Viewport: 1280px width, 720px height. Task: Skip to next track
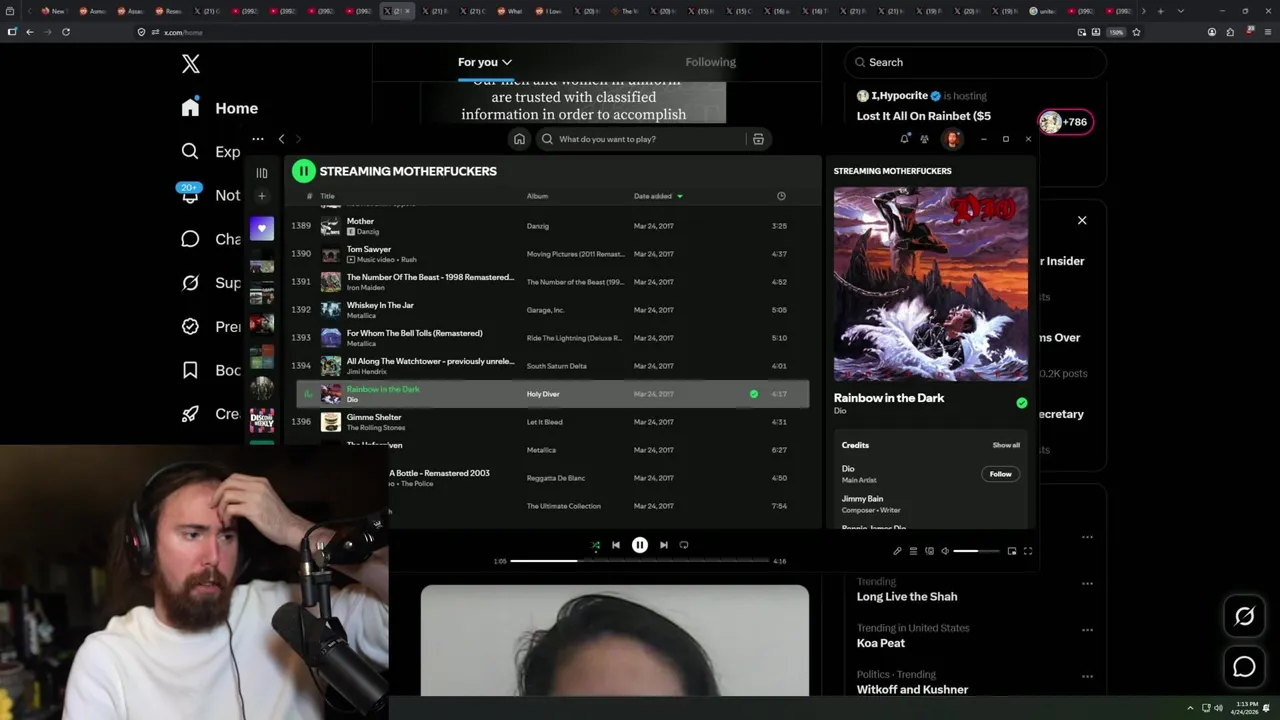[x=664, y=545]
